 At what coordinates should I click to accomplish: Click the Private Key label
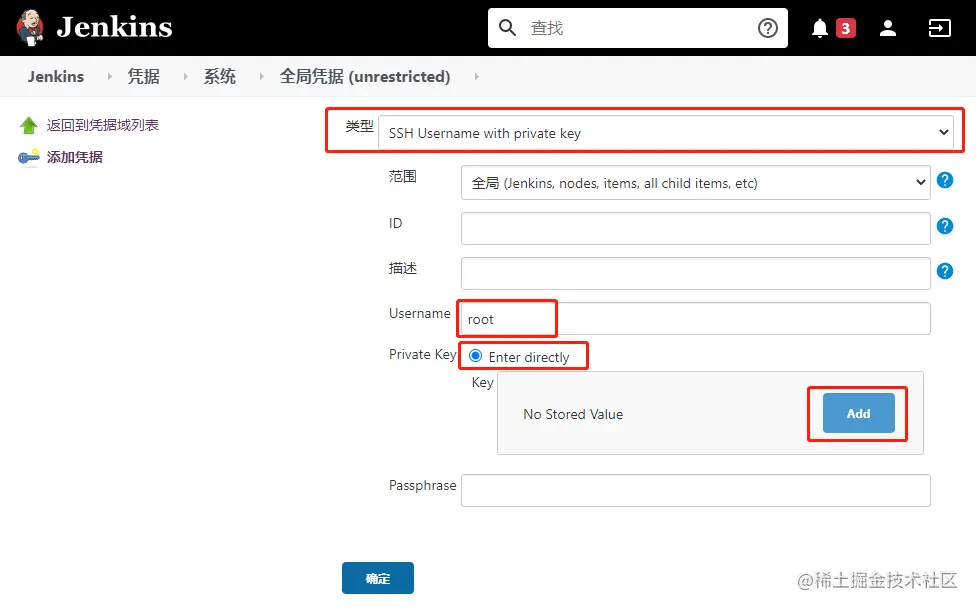coord(422,354)
